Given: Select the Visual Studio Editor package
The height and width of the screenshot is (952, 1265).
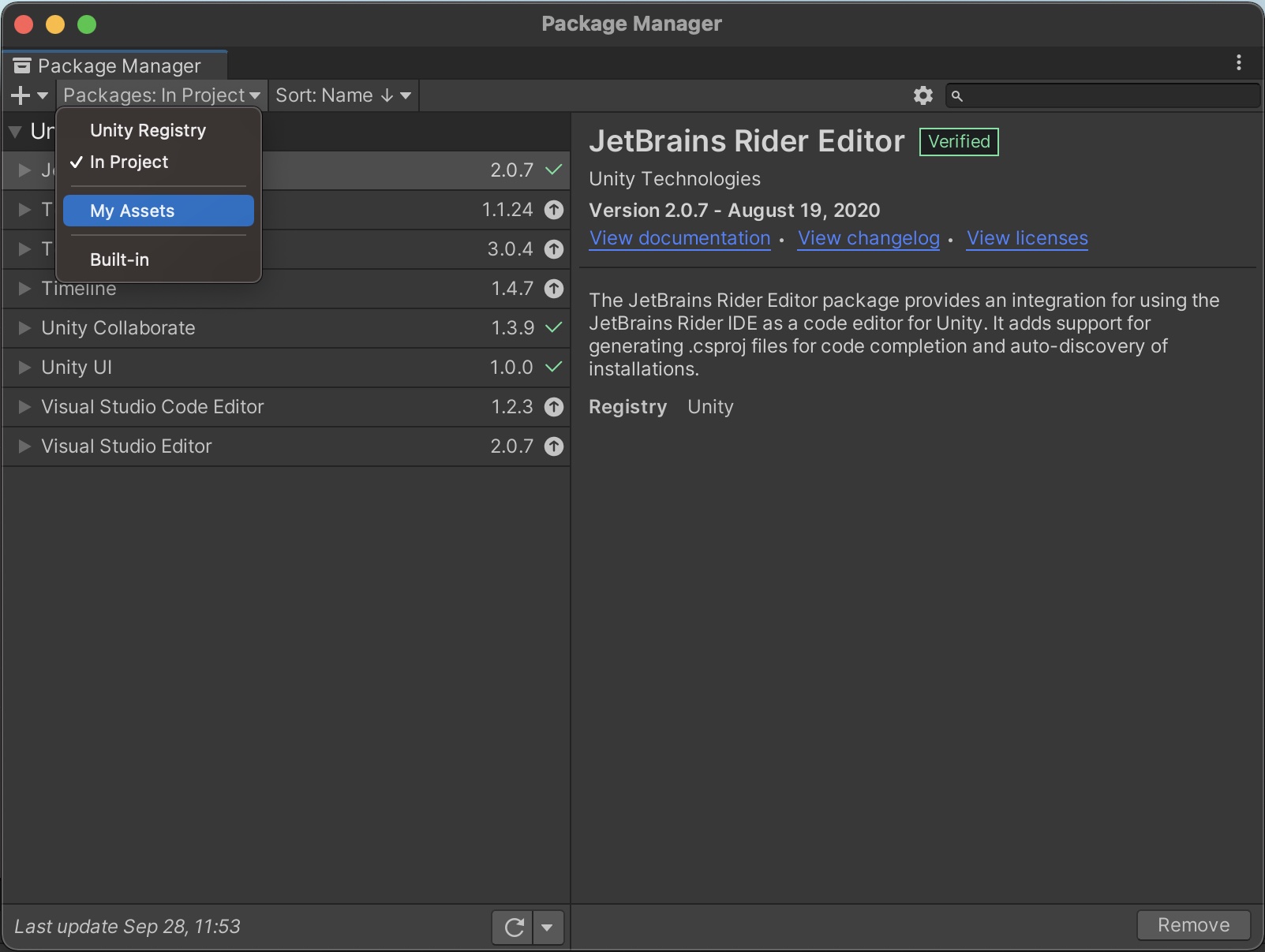Looking at the screenshot, I should click(x=286, y=446).
